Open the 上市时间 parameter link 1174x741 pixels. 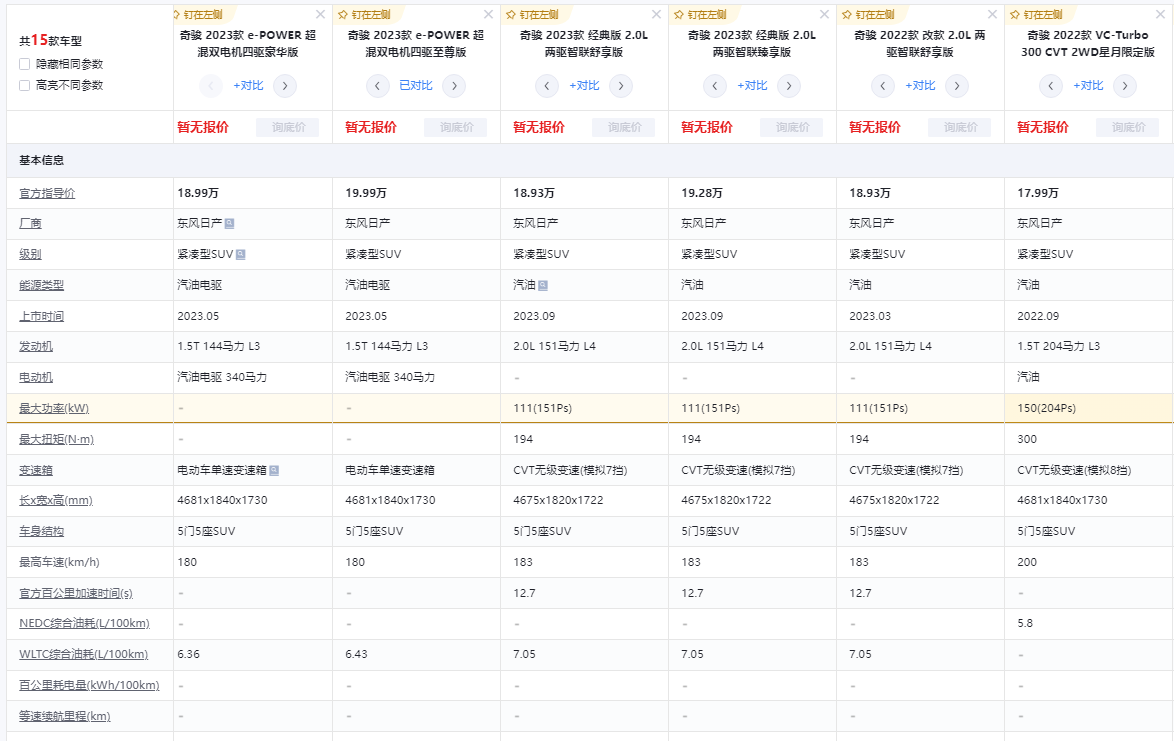[x=41, y=316]
